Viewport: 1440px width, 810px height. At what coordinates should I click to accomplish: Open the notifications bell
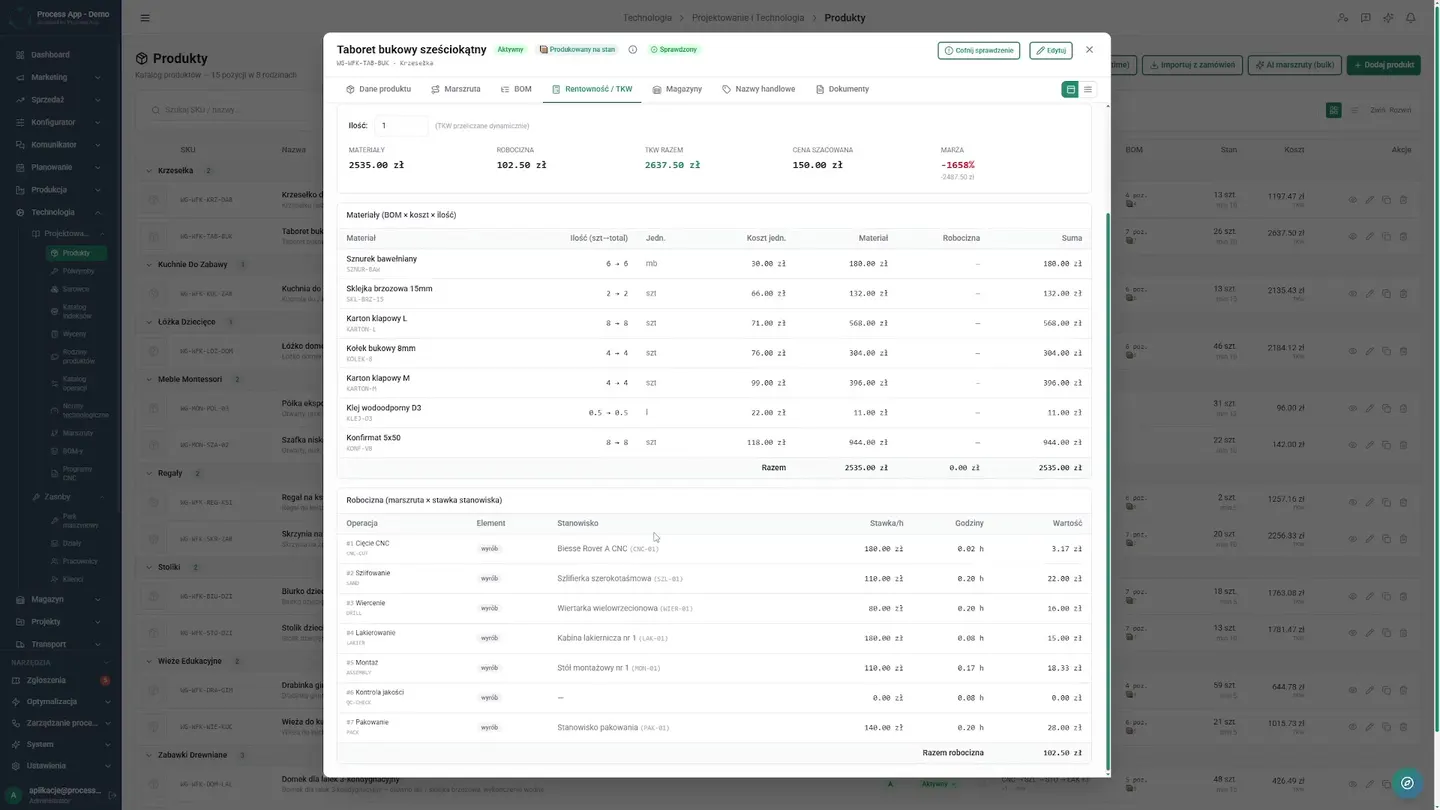1411,18
